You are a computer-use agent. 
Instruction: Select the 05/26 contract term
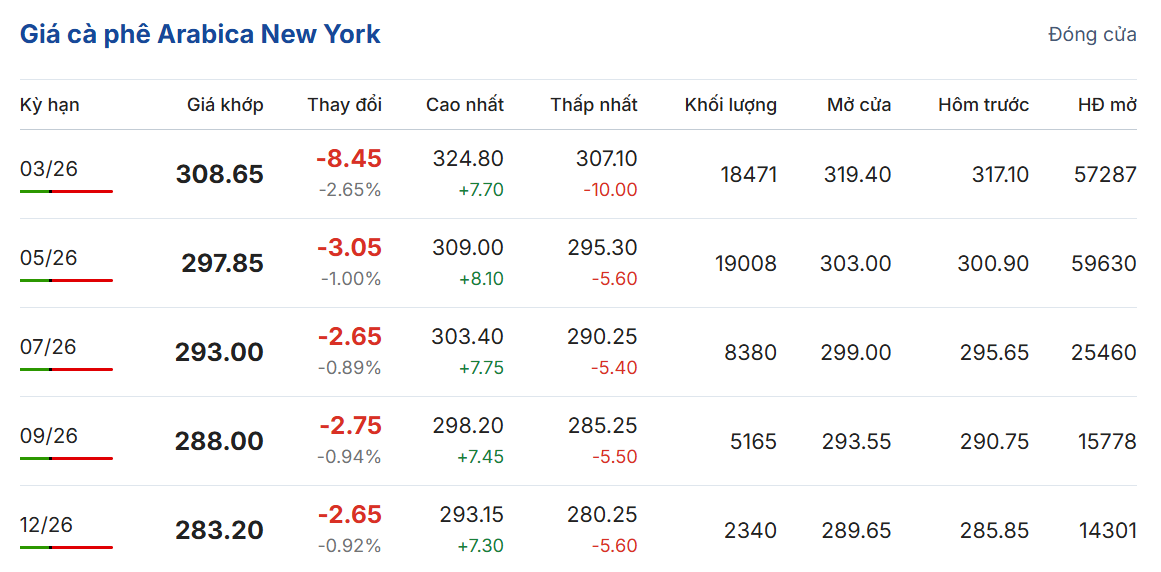pos(49,258)
